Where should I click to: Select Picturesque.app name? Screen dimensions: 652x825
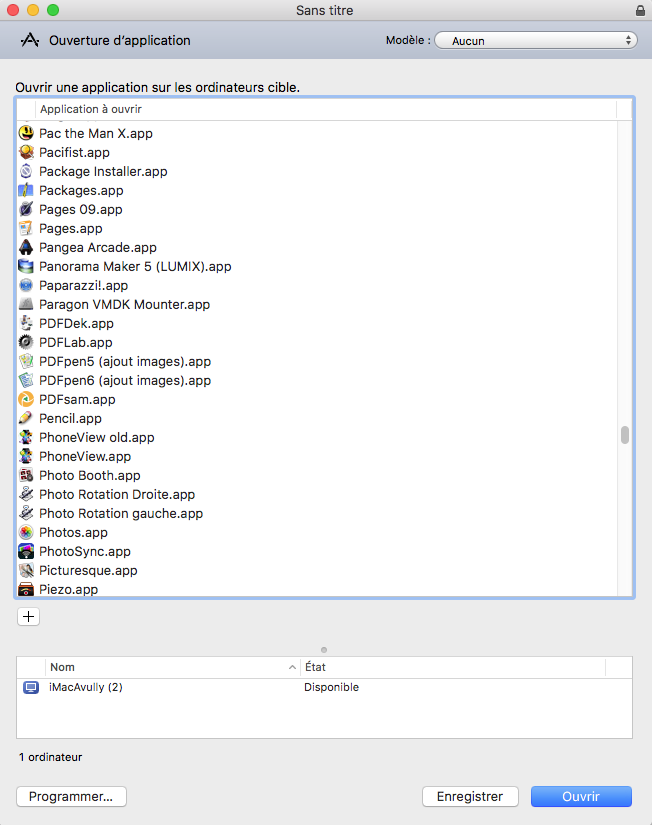88,570
